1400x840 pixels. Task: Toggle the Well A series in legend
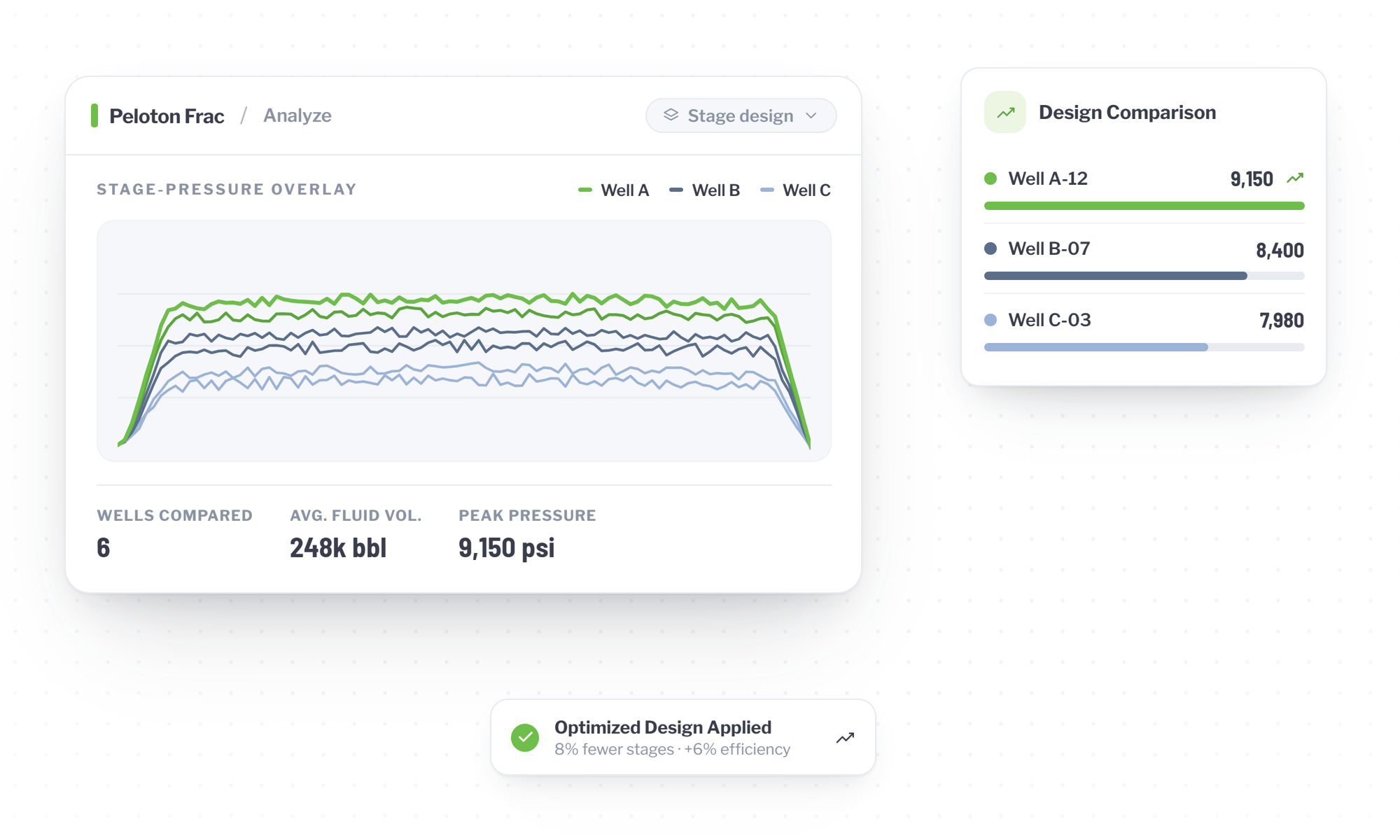pyautogui.click(x=614, y=190)
